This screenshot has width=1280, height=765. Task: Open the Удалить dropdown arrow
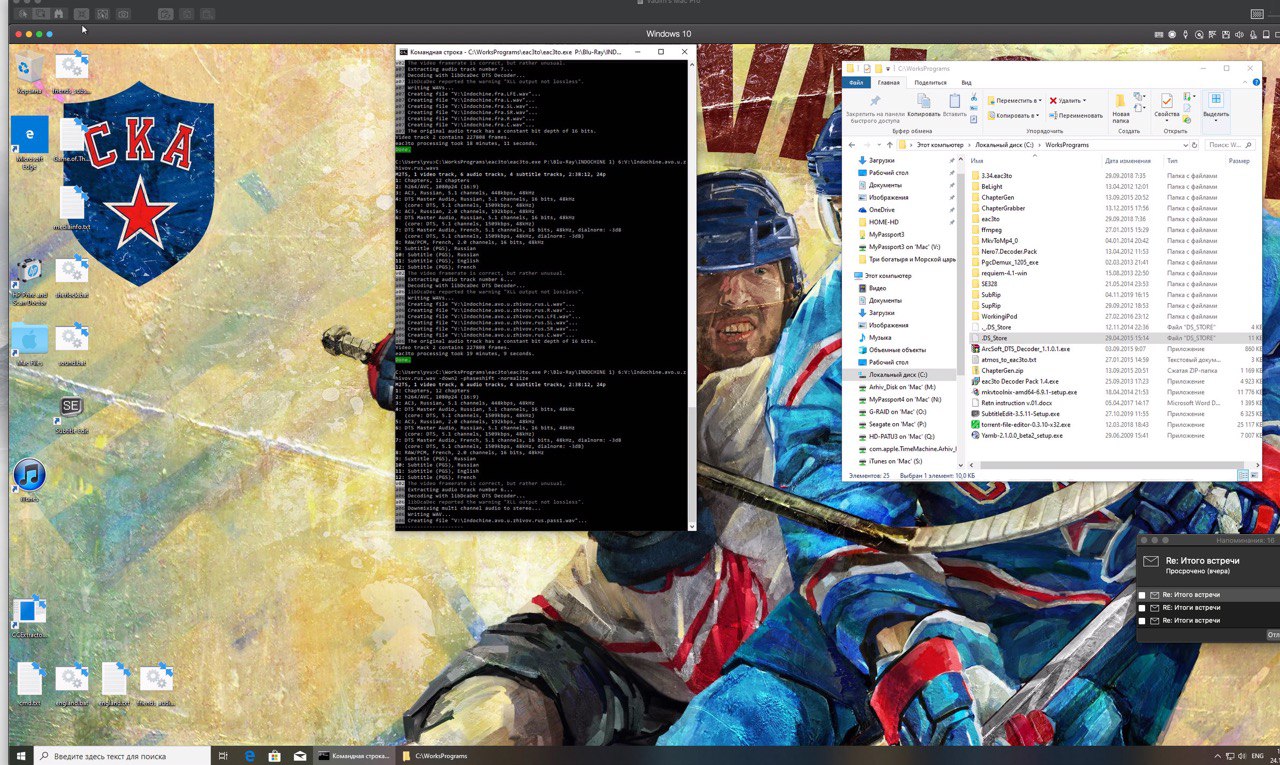1085,100
